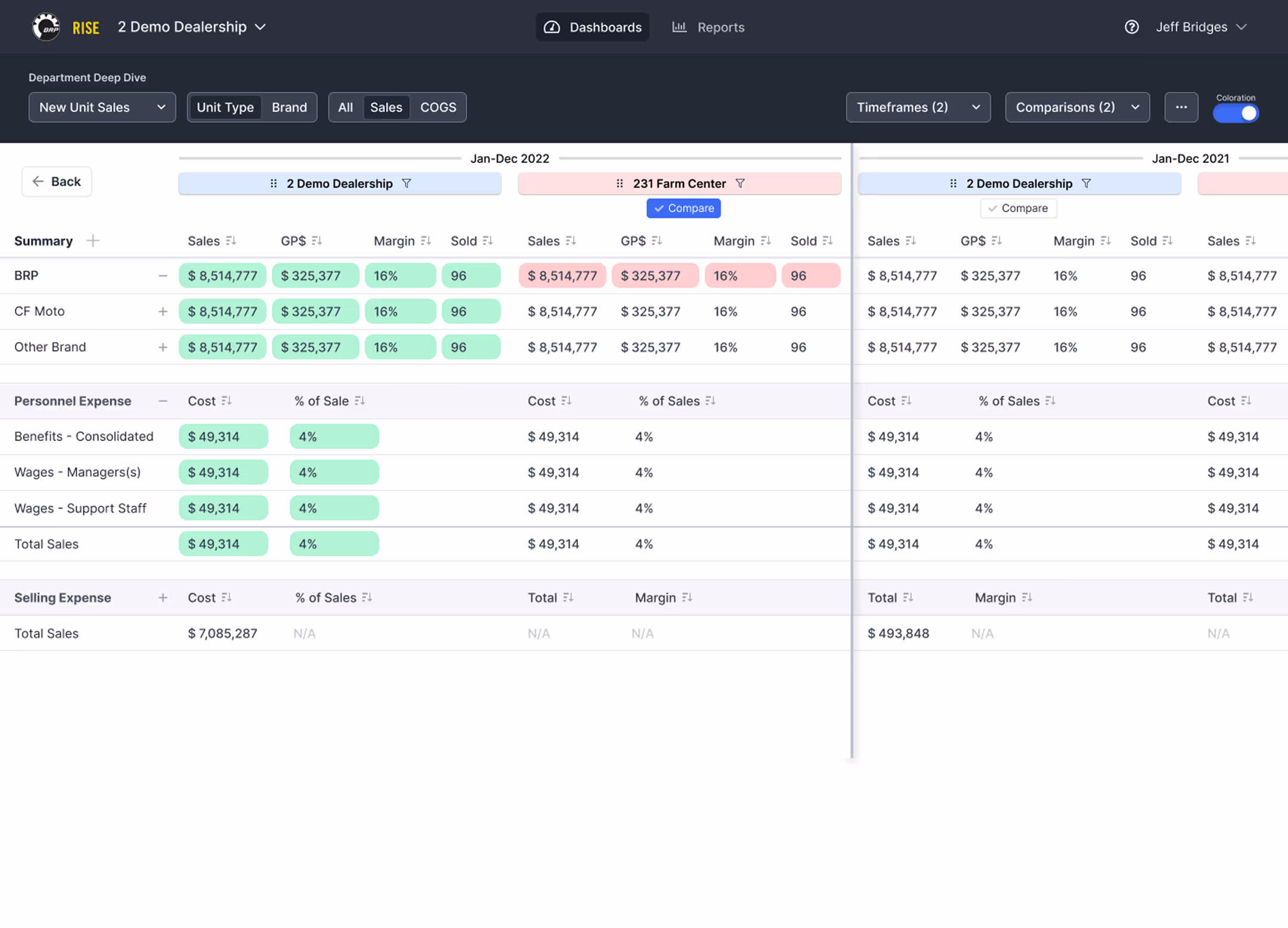The width and height of the screenshot is (1288, 928).
Task: Sort Selling Expense Margin for 231 Farm Center
Action: (x=687, y=598)
